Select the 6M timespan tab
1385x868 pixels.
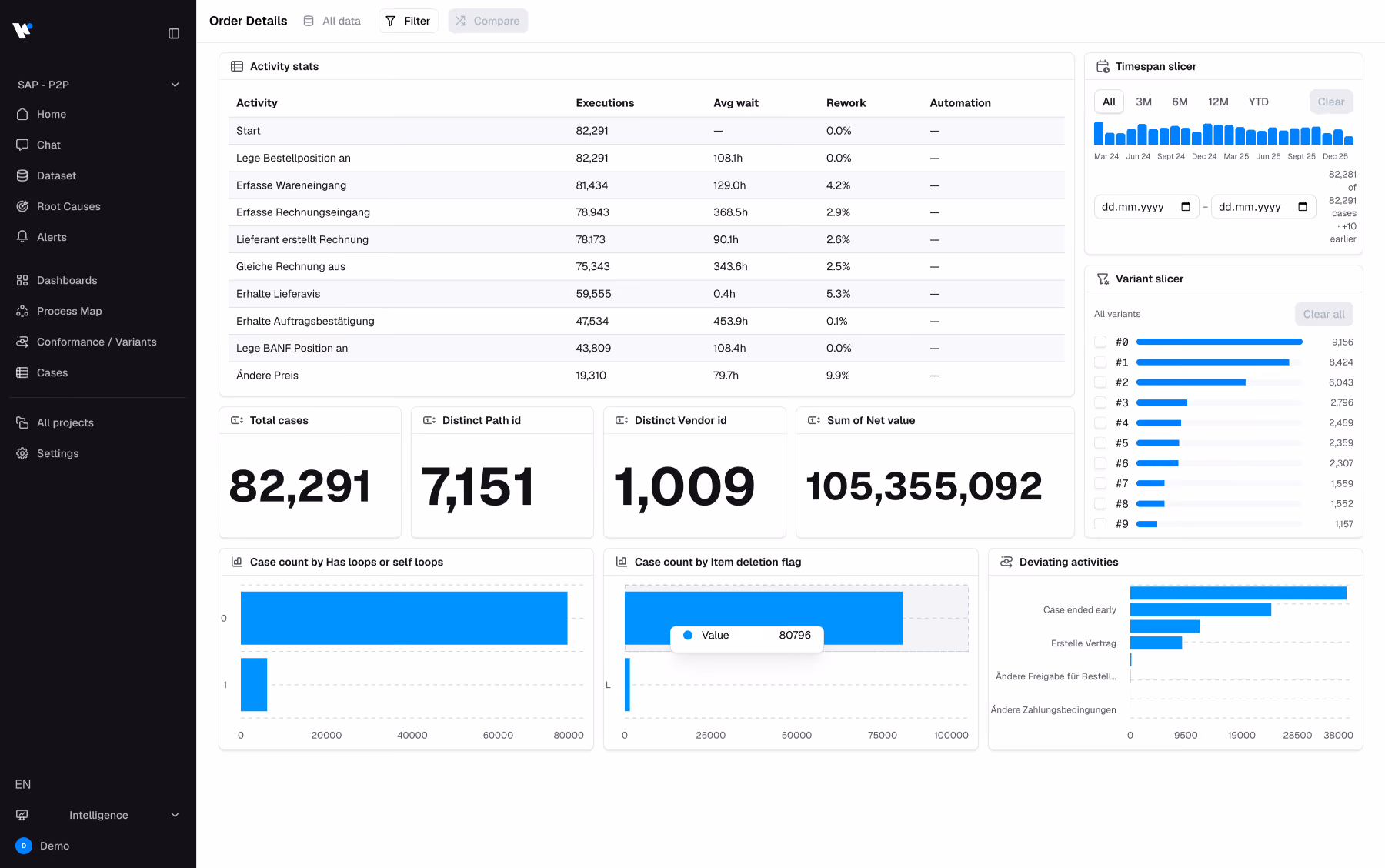tap(1180, 102)
